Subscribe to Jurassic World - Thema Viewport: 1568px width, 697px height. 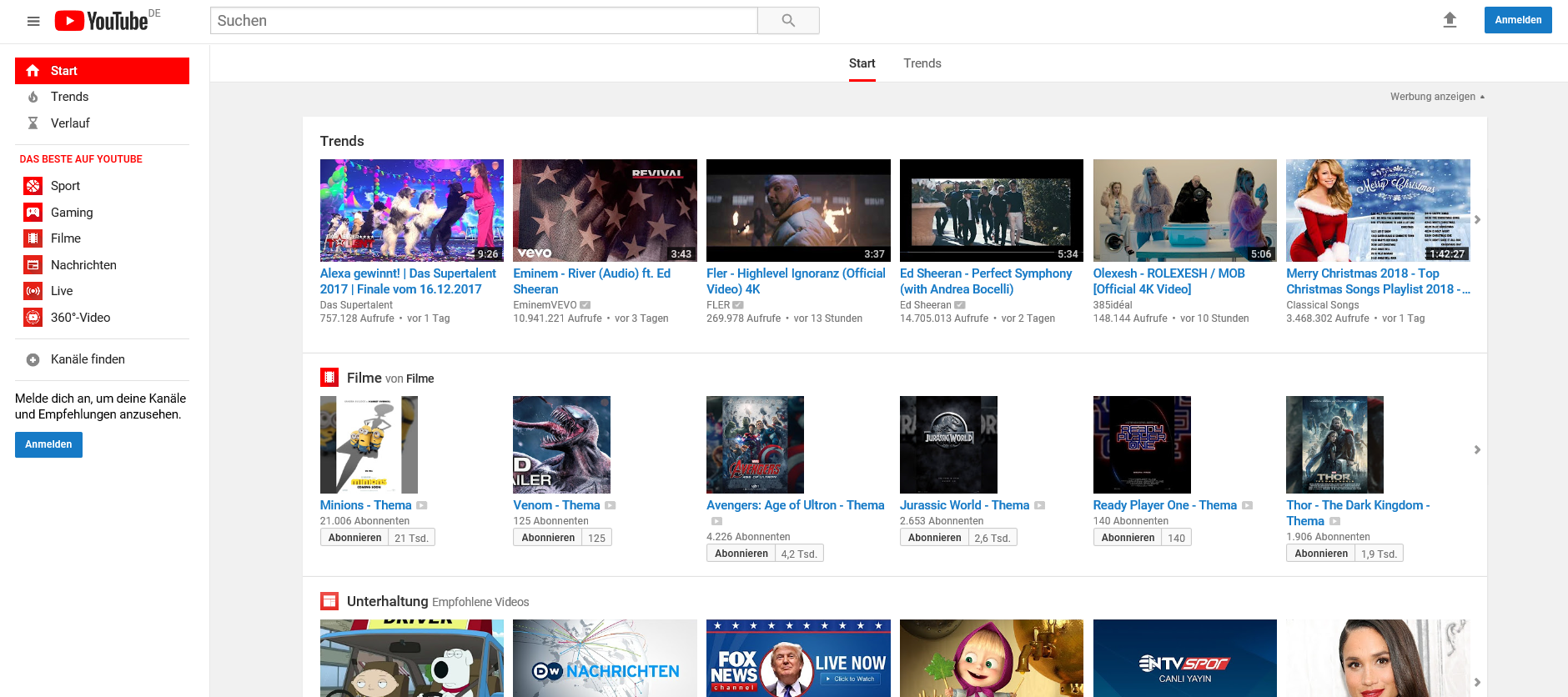pyautogui.click(x=934, y=538)
